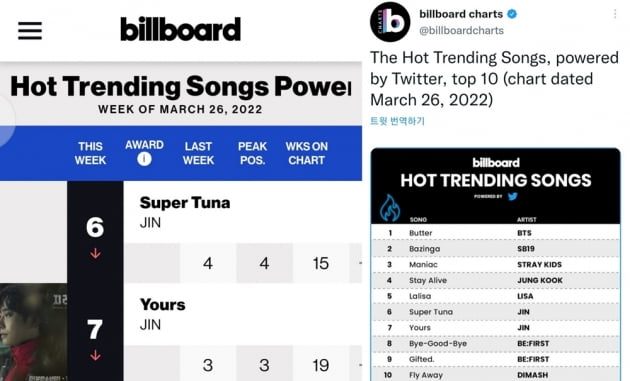Viewport: 630px width, 381px height.
Task: Open the Super Tuna song title
Action: pyautogui.click(x=185, y=203)
